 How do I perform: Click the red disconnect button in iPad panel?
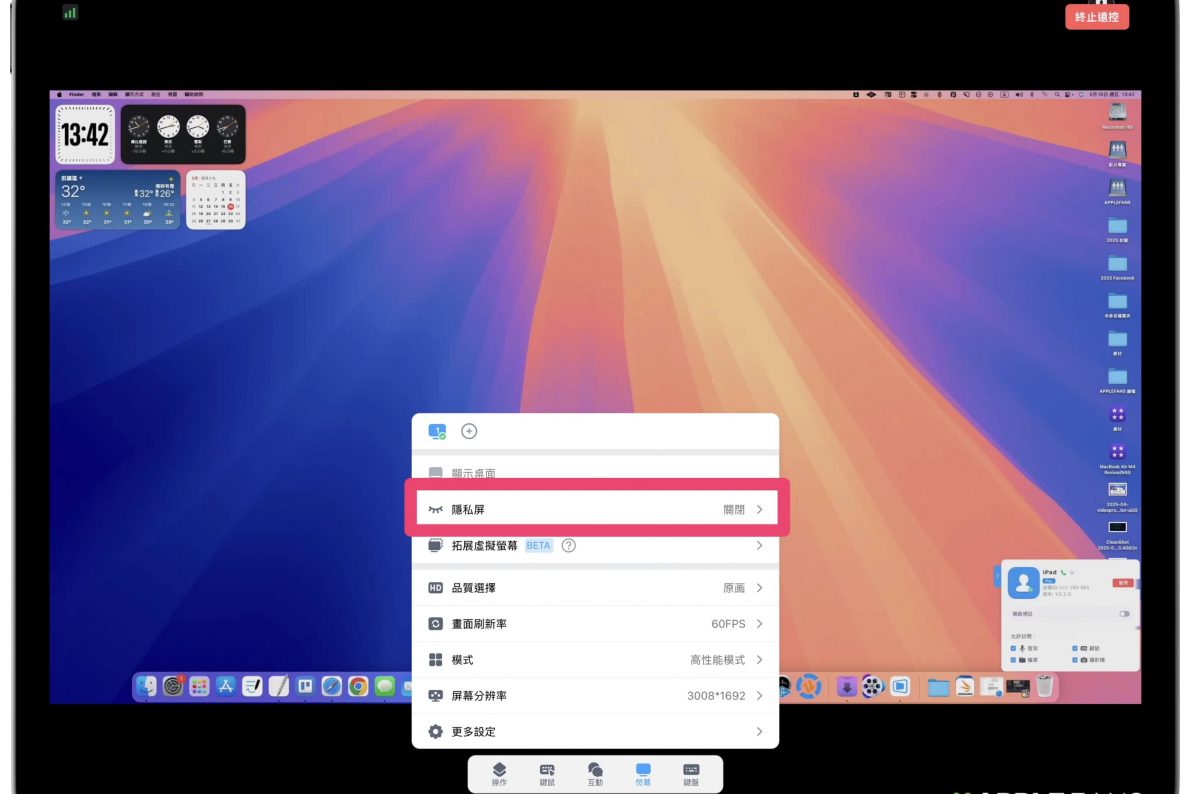(x=1122, y=581)
